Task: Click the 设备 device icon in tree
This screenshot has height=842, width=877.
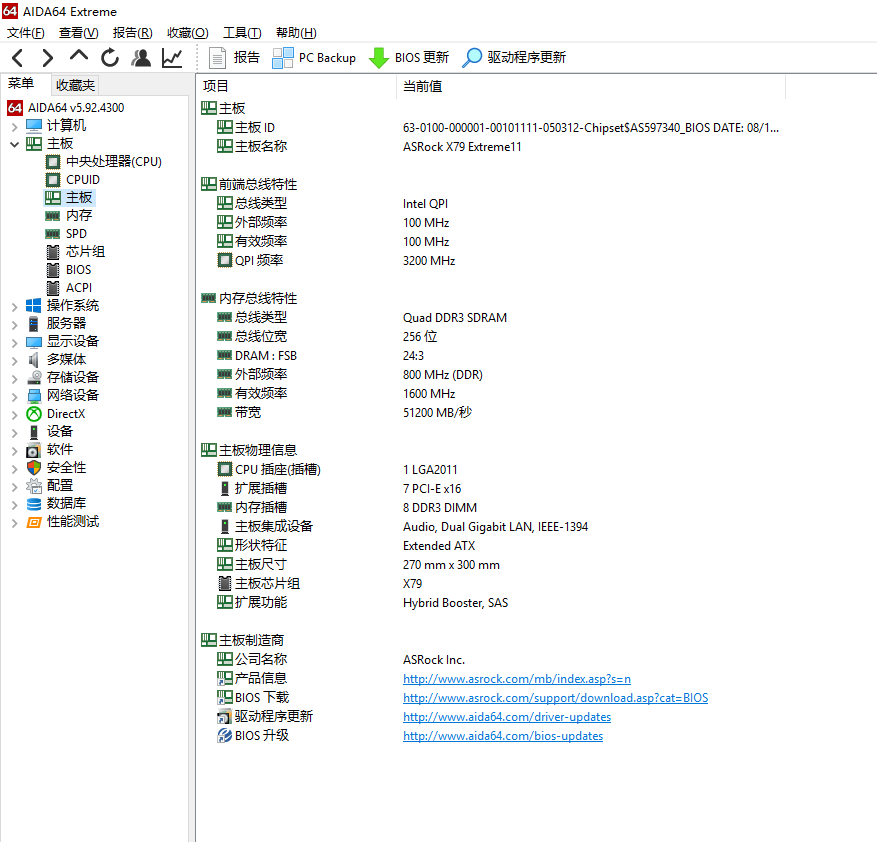Action: click(34, 431)
